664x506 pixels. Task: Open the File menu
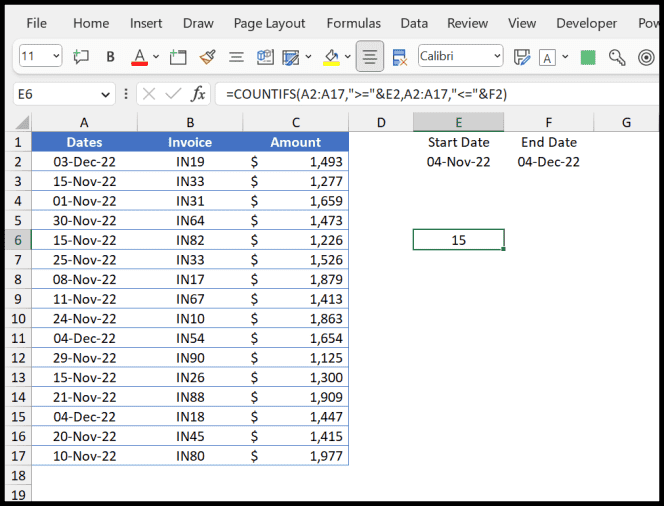tap(37, 23)
